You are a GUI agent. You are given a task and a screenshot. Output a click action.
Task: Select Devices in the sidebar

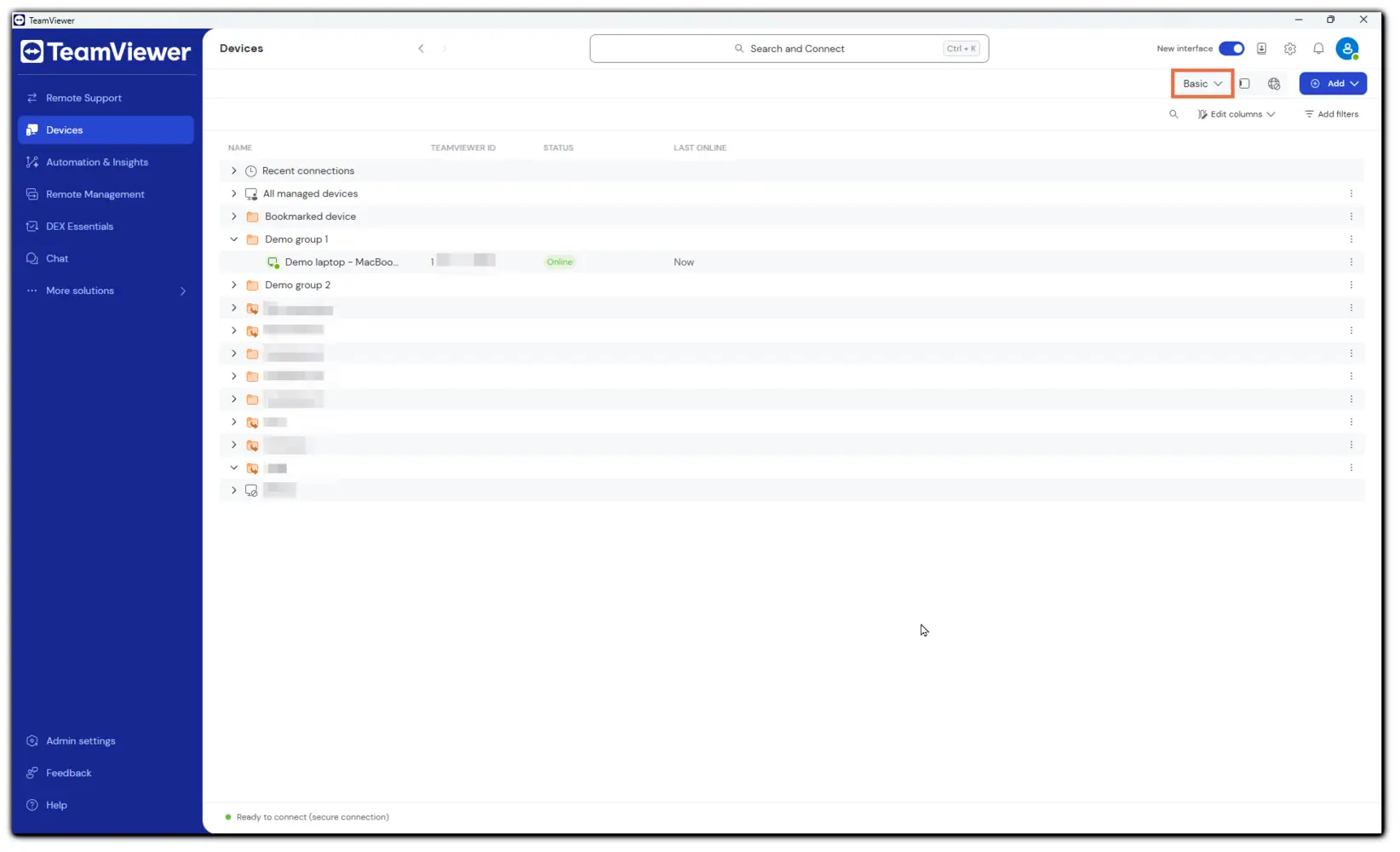click(x=106, y=130)
